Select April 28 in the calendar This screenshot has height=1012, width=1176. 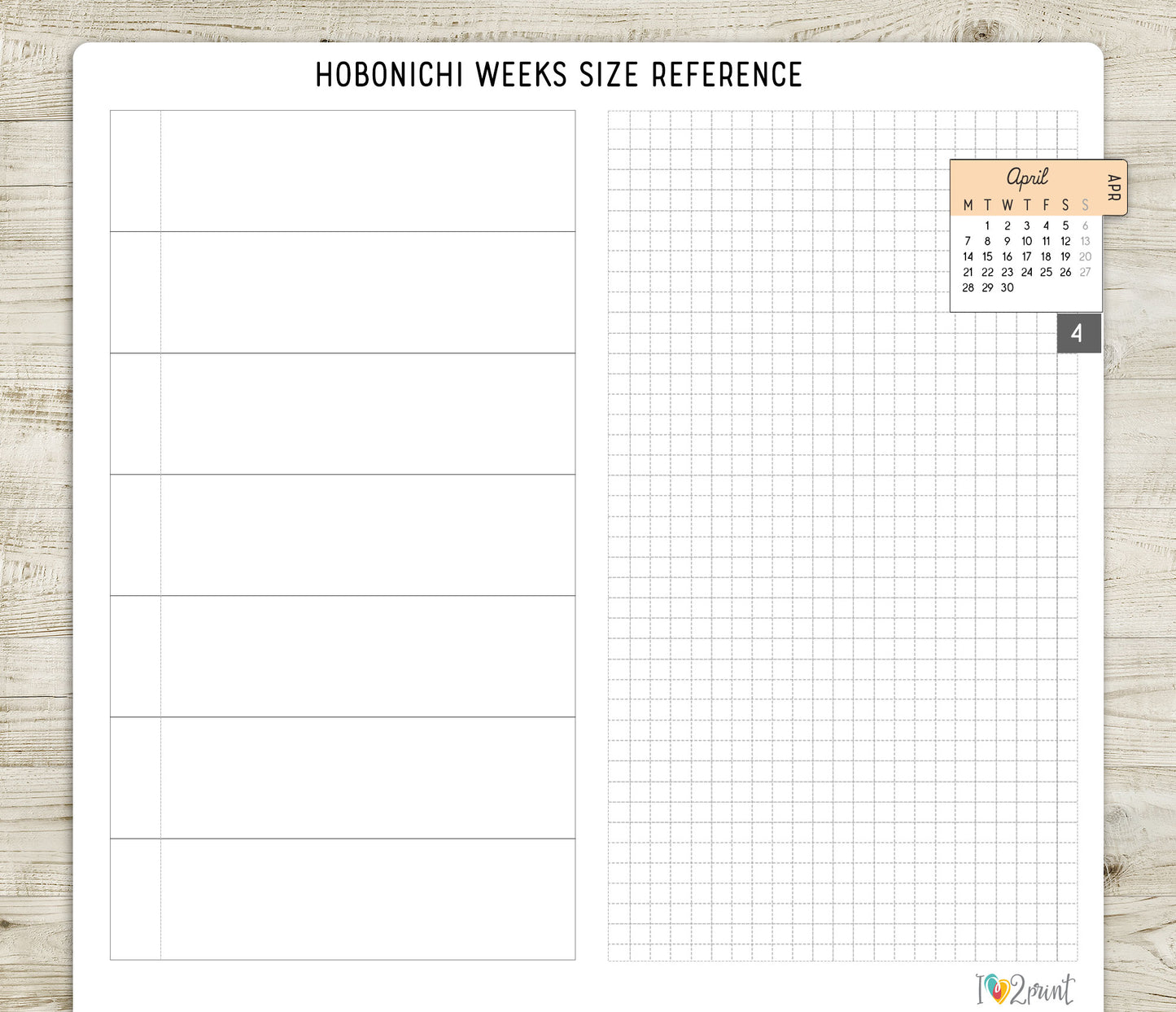[x=968, y=288]
